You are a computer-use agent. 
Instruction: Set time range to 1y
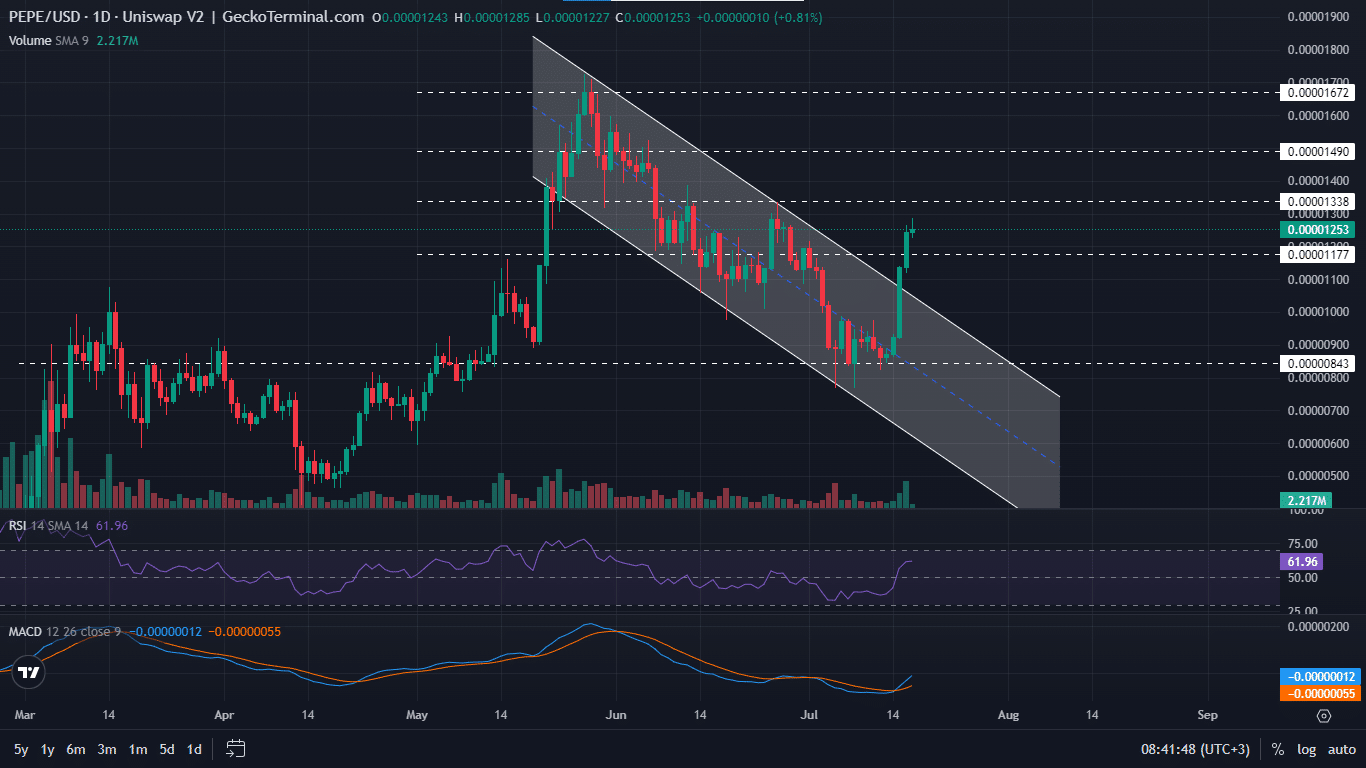click(48, 749)
